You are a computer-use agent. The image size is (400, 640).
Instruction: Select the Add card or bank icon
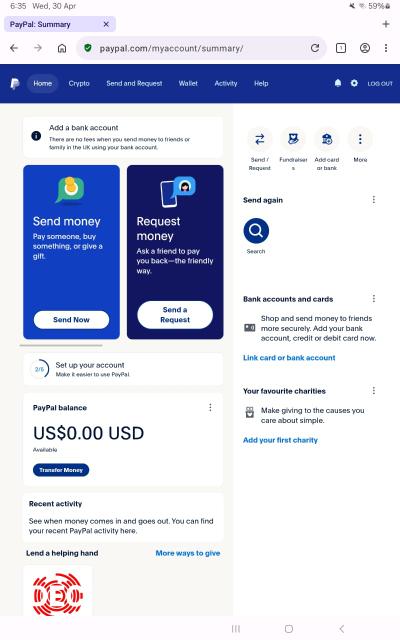tap(327, 139)
